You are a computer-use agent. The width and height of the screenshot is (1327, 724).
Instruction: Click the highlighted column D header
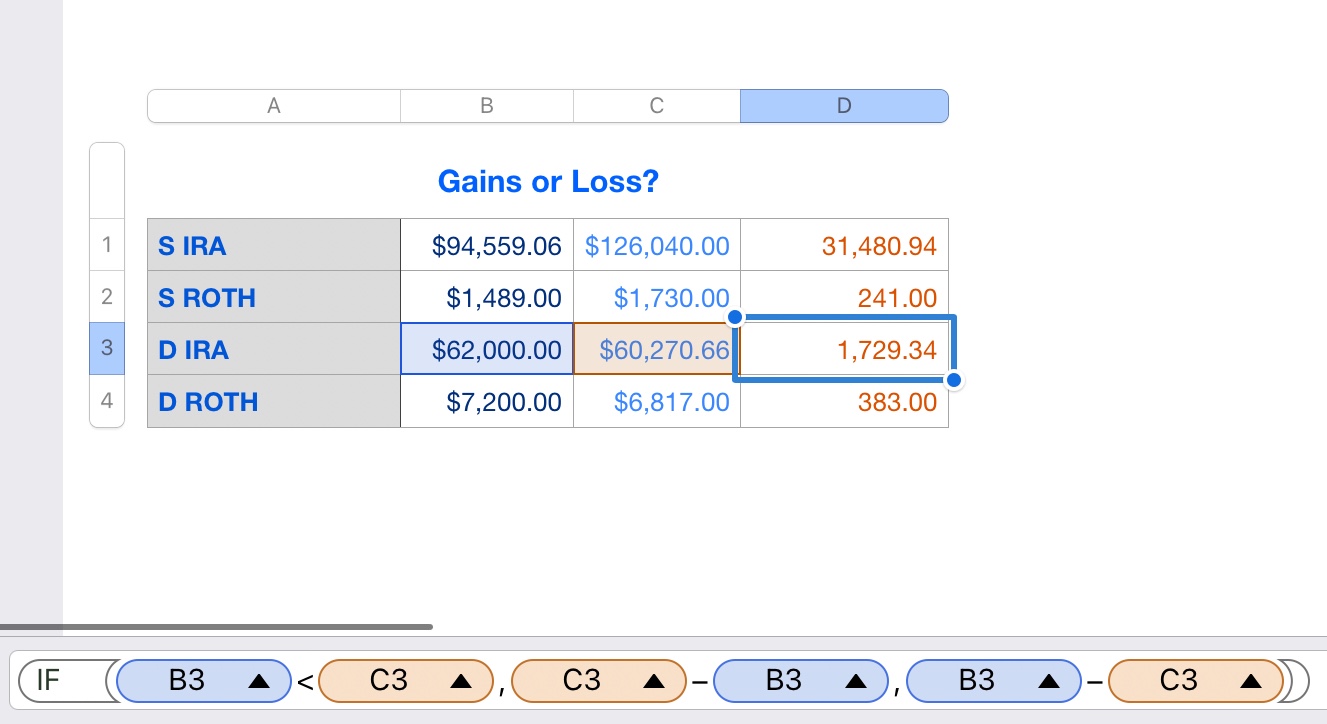point(843,106)
